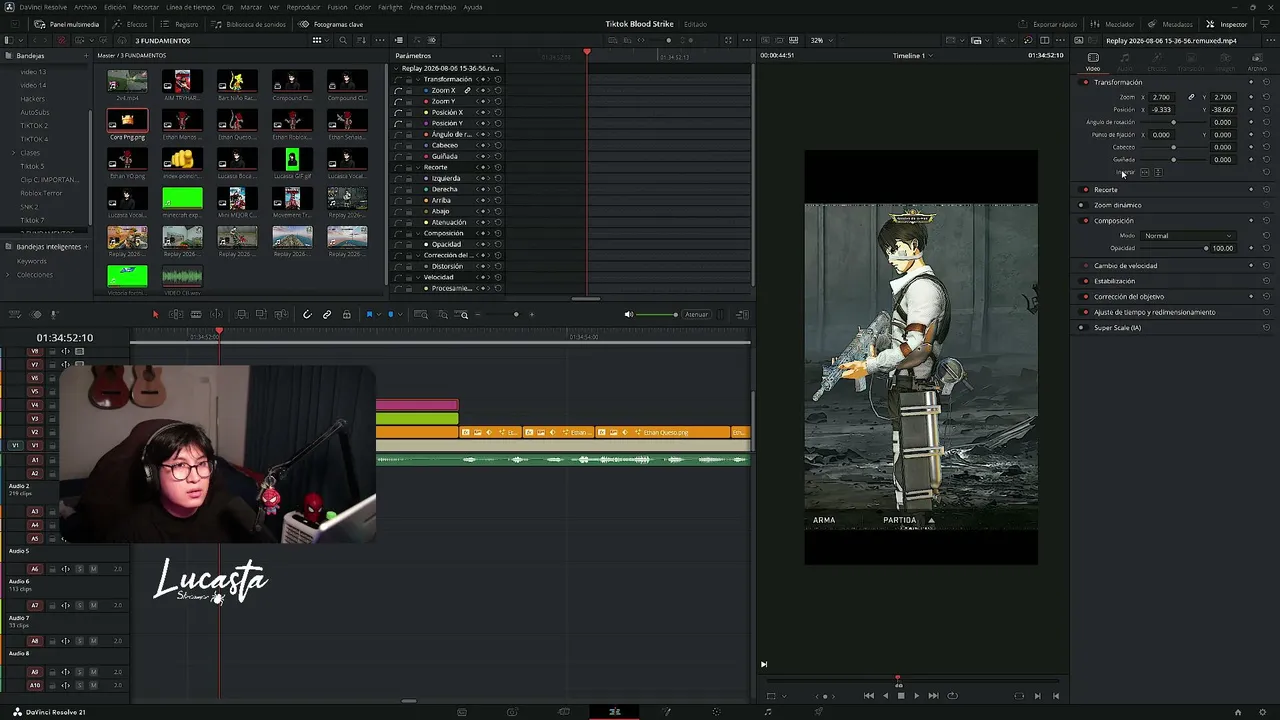Image resolution: width=1280 pixels, height=720 pixels.
Task: Stop playback in the viewer
Action: [x=900, y=696]
